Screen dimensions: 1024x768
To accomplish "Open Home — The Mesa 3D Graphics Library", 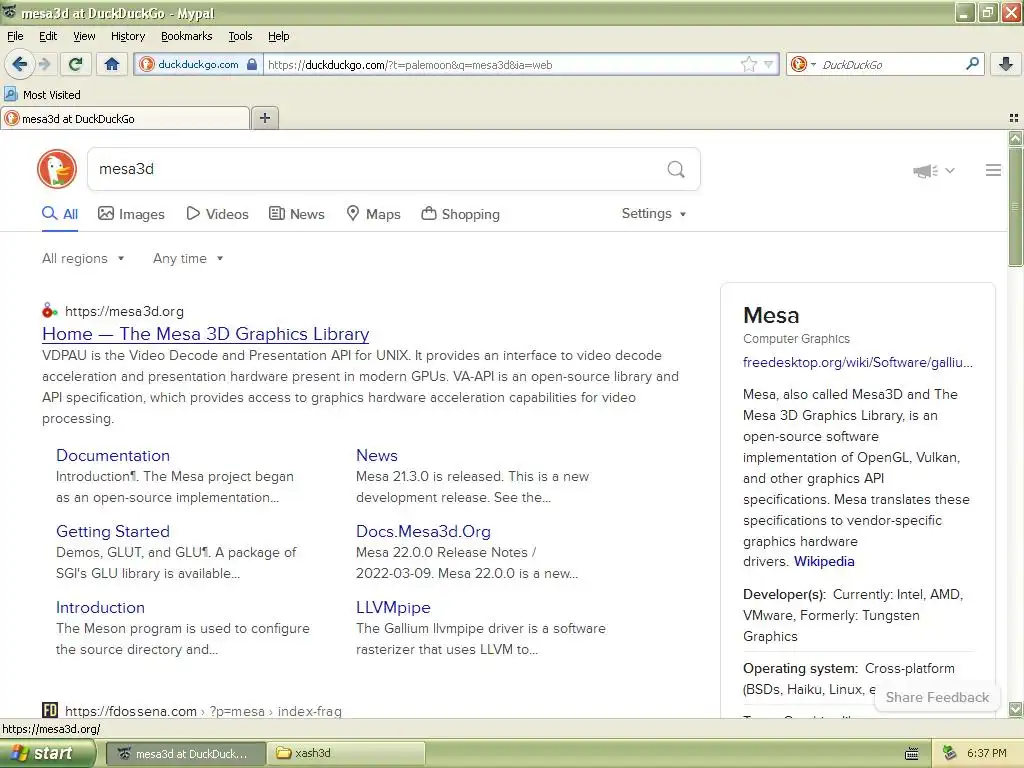I will tap(206, 334).
